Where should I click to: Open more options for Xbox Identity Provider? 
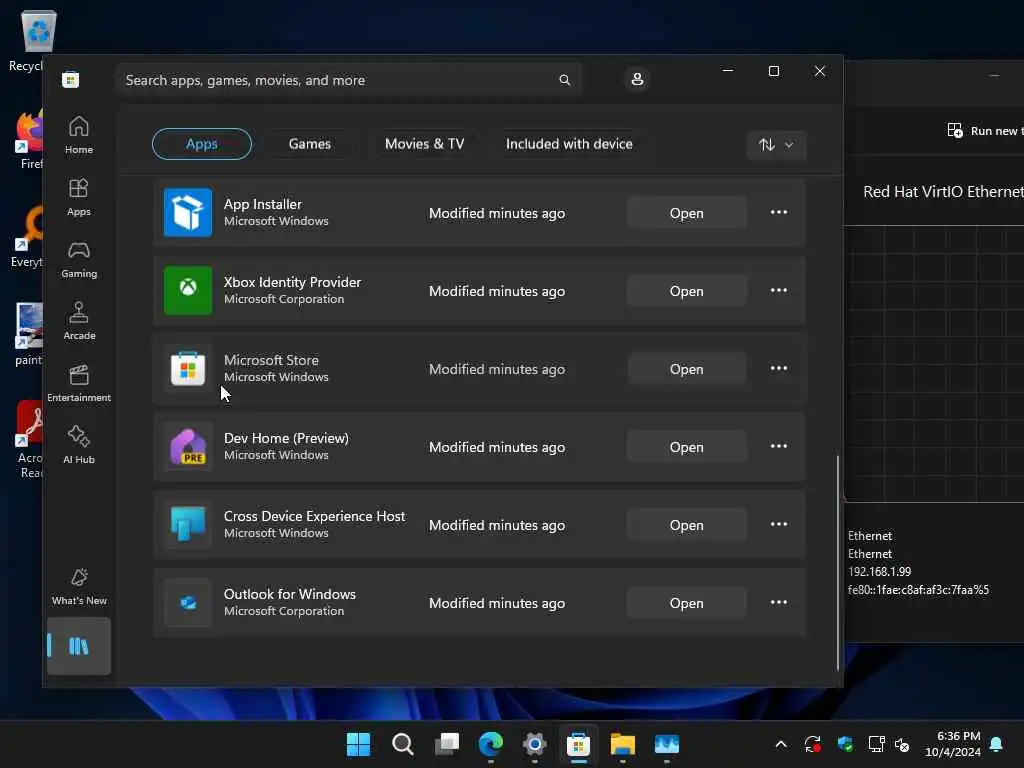(x=778, y=291)
